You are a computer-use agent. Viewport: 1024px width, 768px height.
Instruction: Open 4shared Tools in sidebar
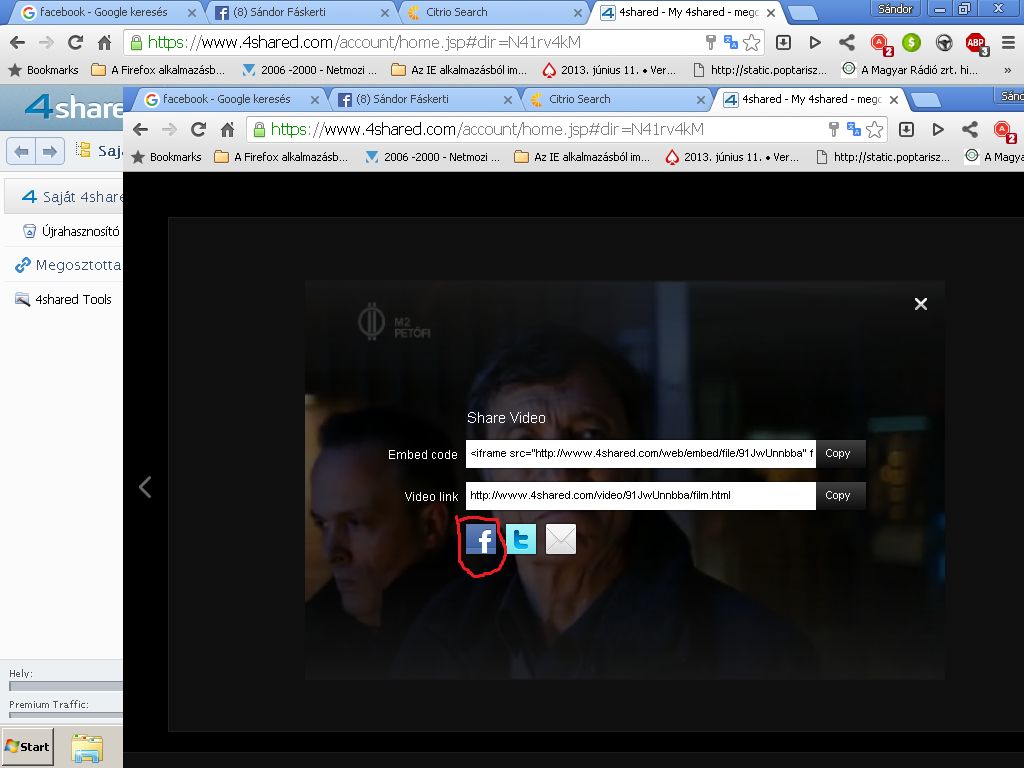pyautogui.click(x=63, y=300)
